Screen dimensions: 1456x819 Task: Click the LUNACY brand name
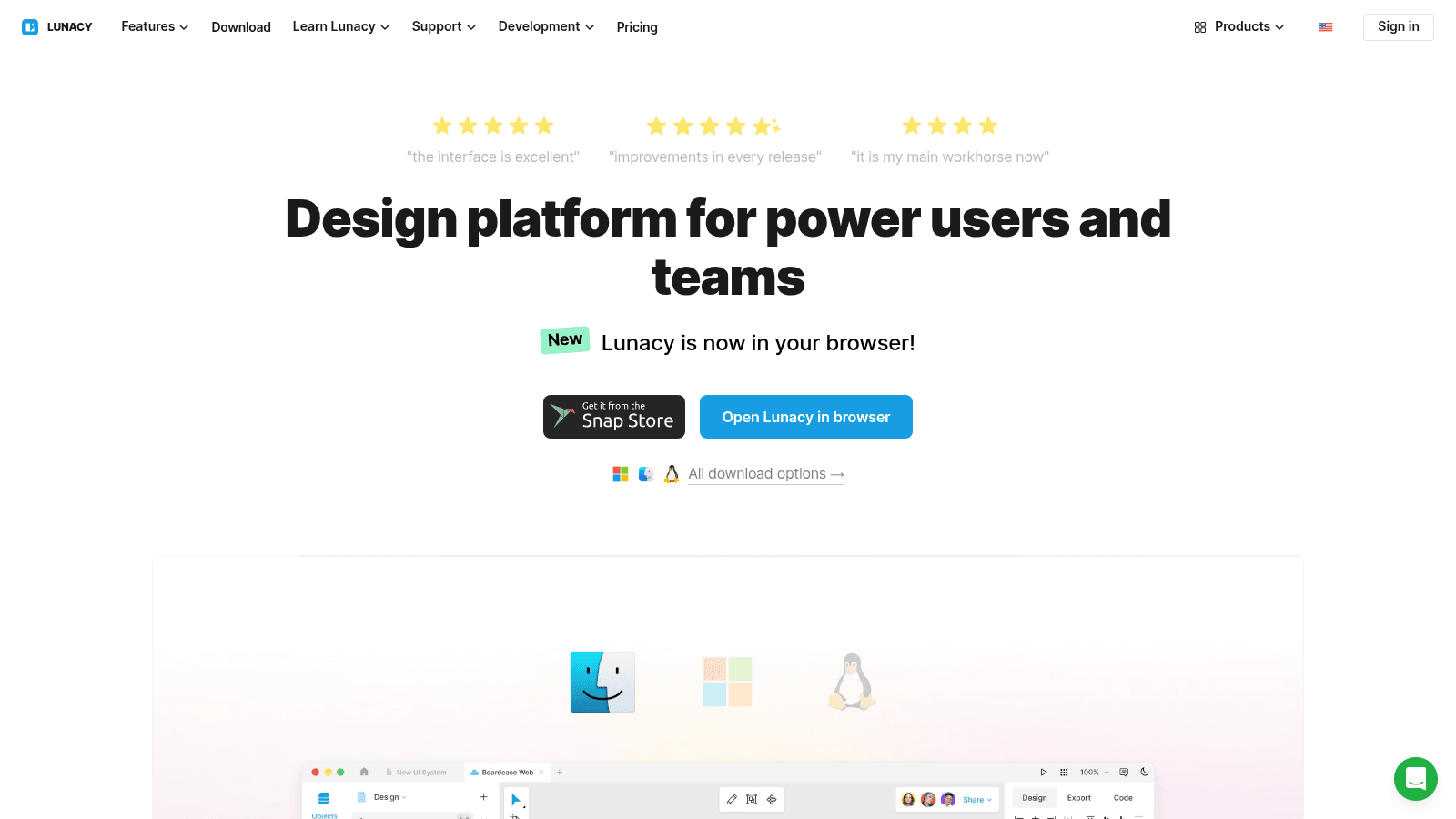70,27
